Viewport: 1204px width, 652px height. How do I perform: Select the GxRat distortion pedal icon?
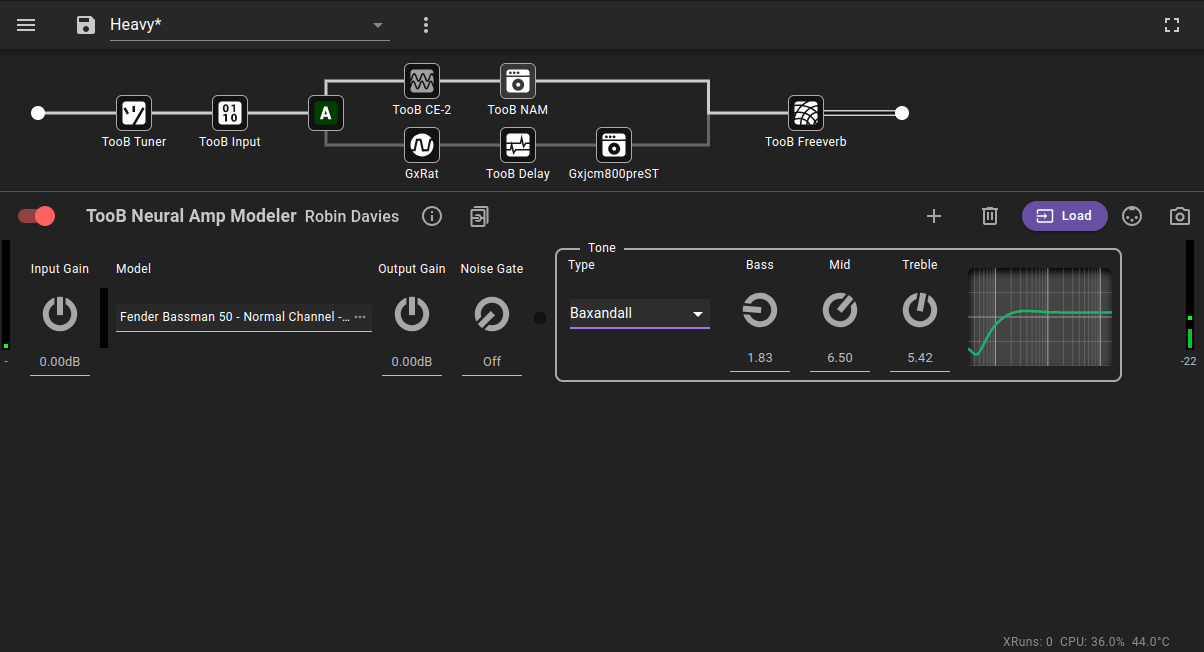point(421,145)
